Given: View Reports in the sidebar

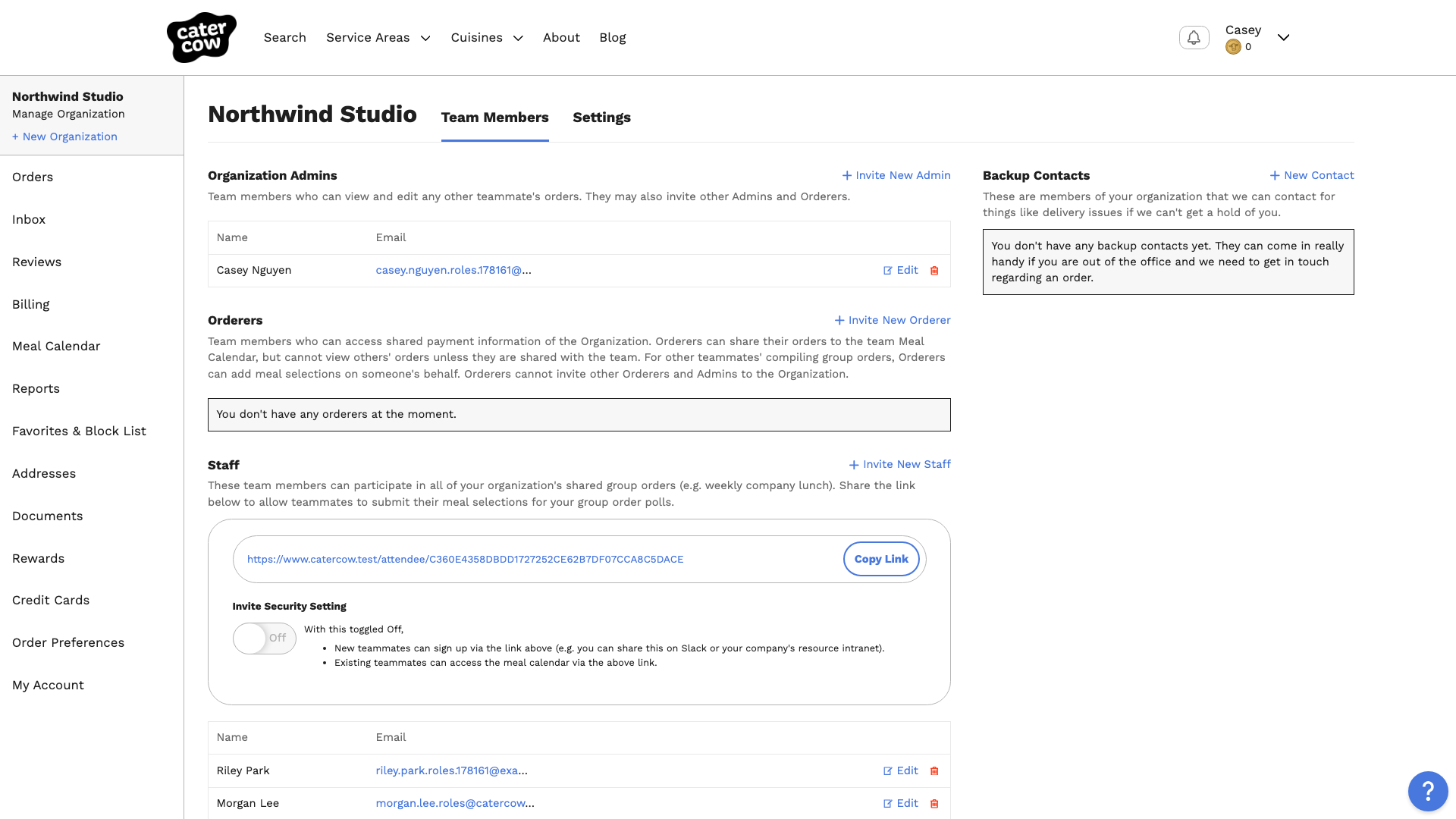Looking at the screenshot, I should [36, 388].
